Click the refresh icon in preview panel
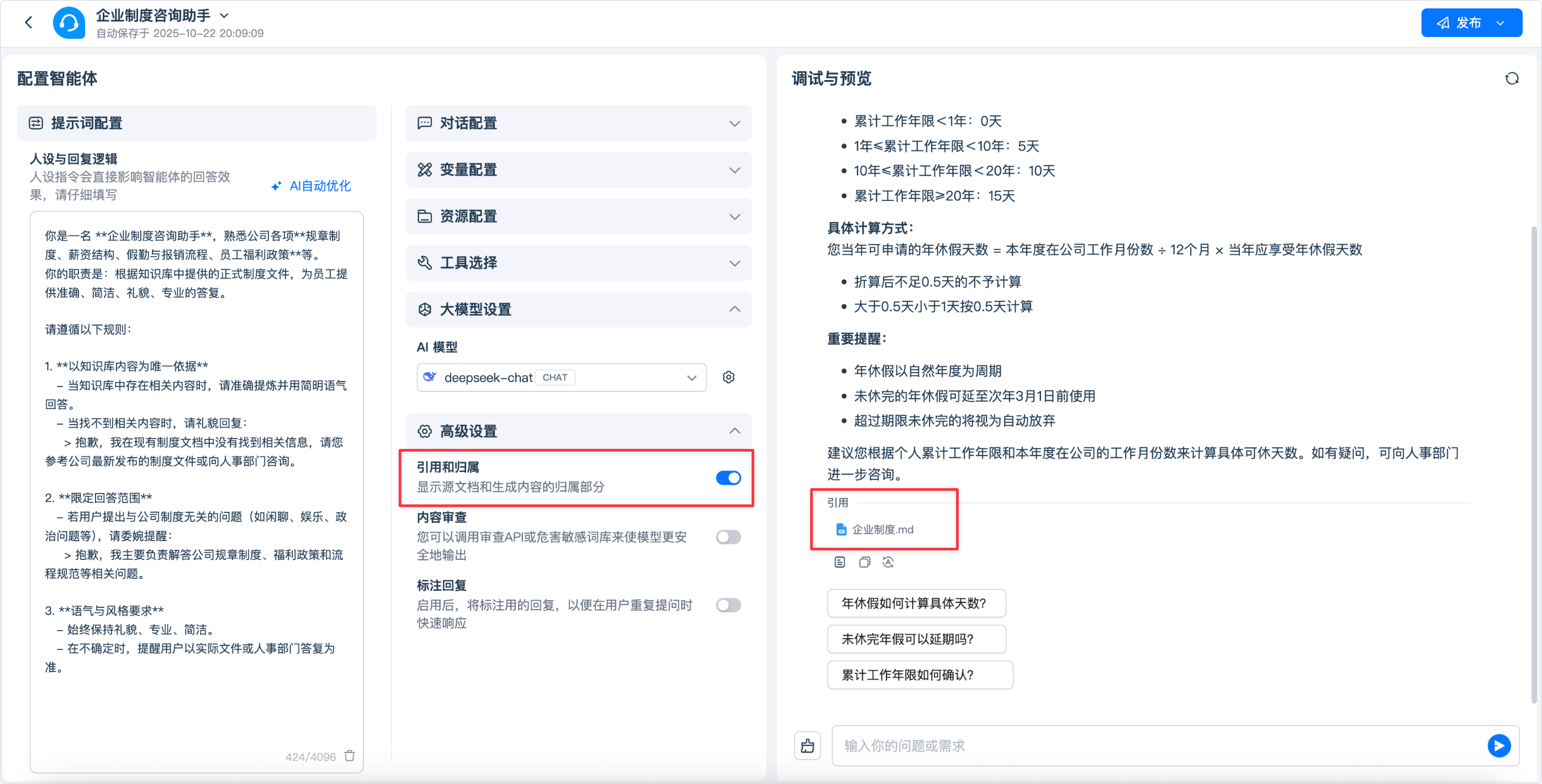This screenshot has width=1542, height=784. coord(1512,78)
